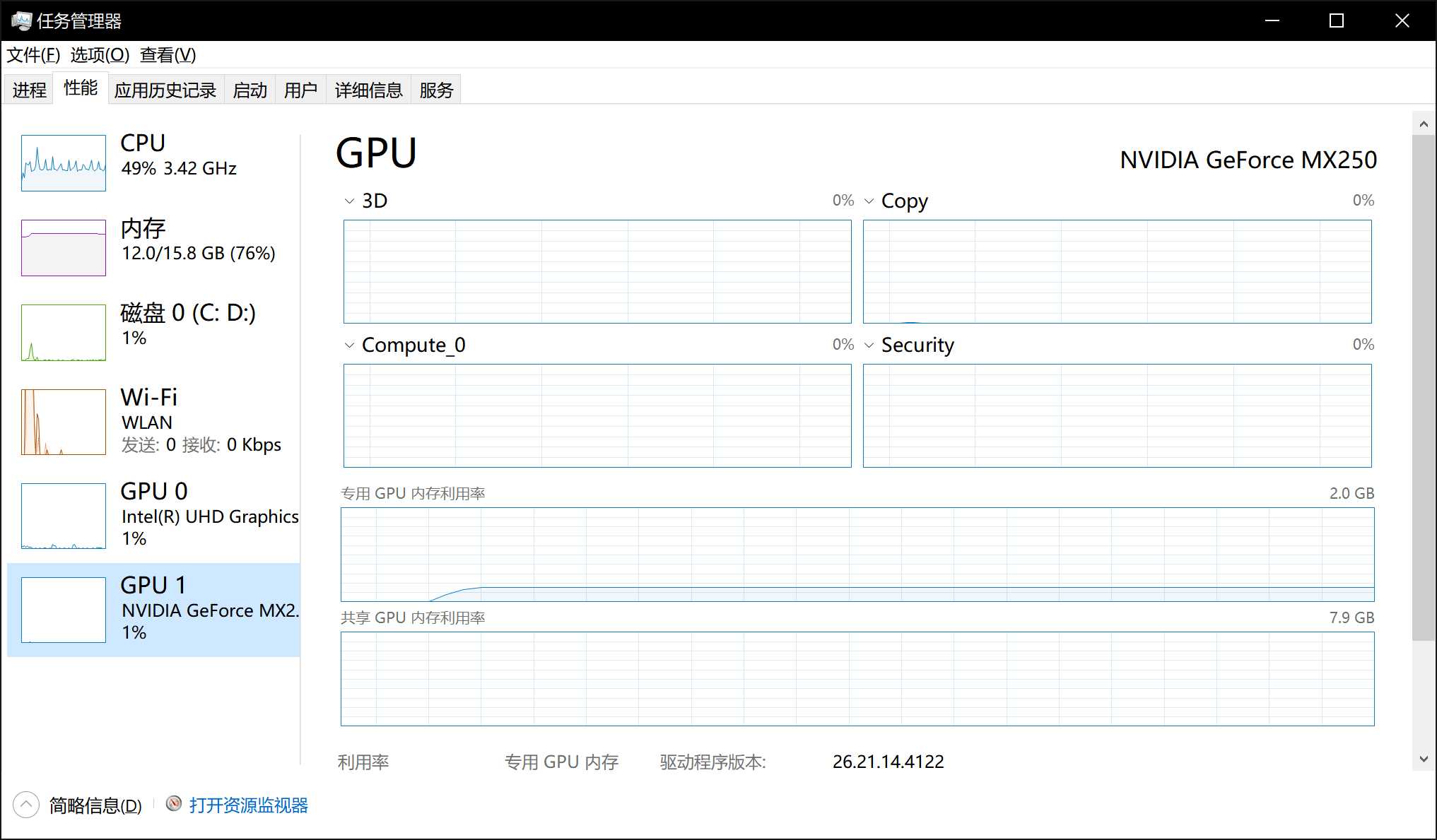
Task: Switch to the 用户 tab
Action: 301,90
